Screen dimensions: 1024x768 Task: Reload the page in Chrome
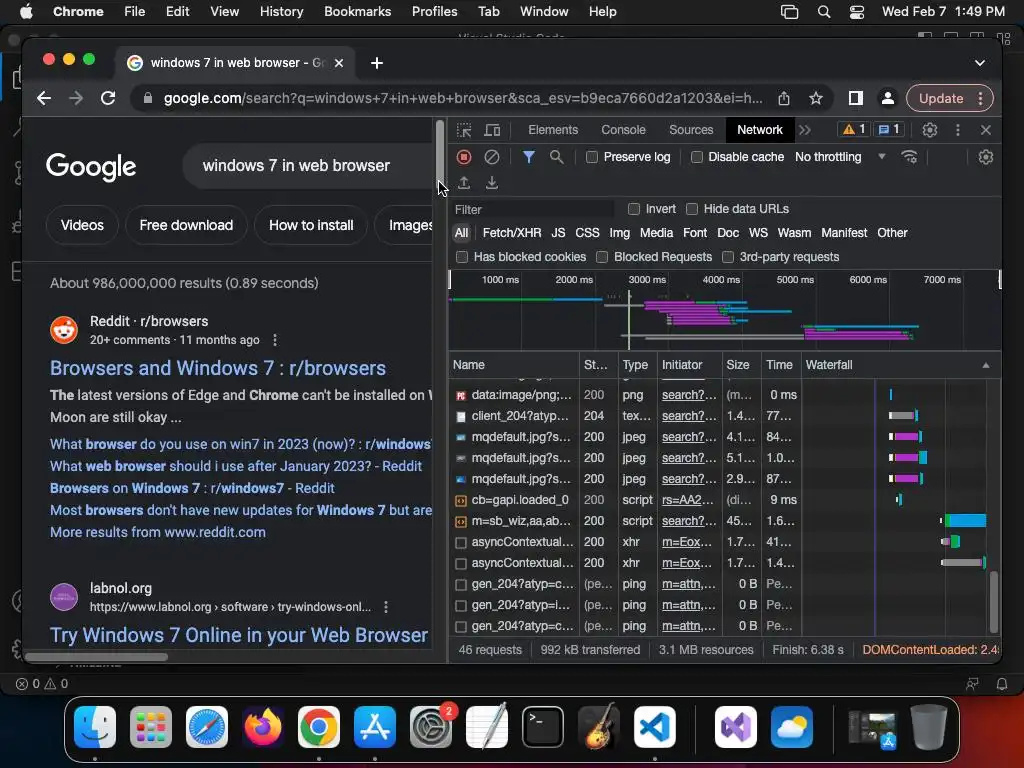(x=108, y=98)
